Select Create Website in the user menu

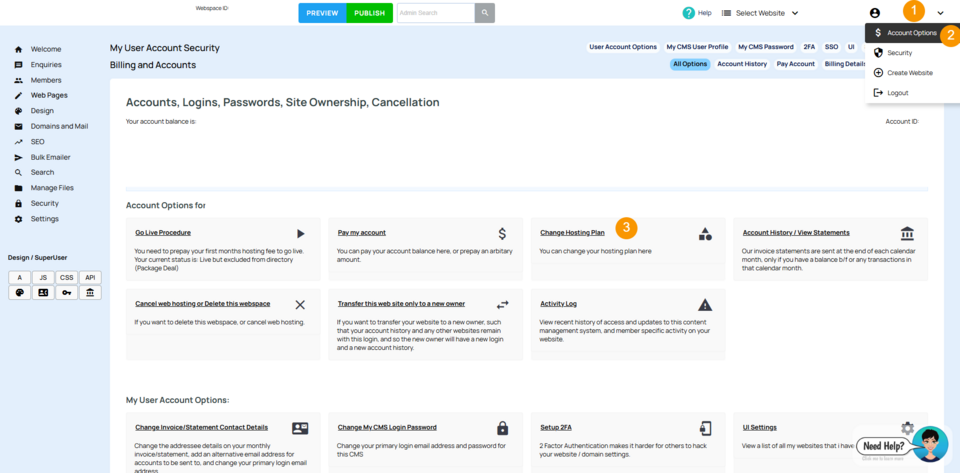[x=909, y=73]
